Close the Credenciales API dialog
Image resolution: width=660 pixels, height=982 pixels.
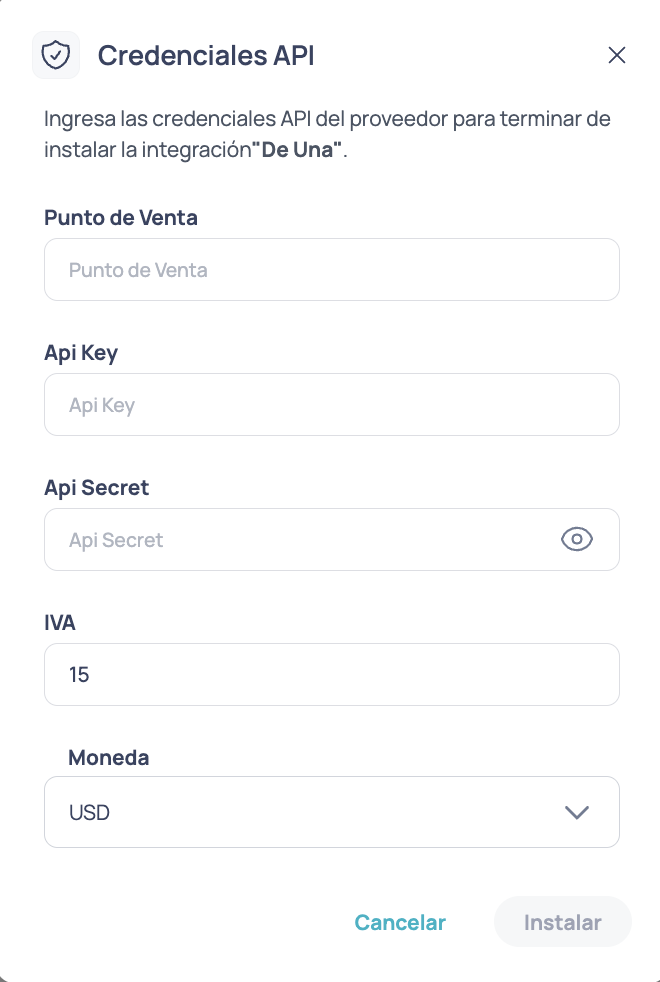(617, 55)
